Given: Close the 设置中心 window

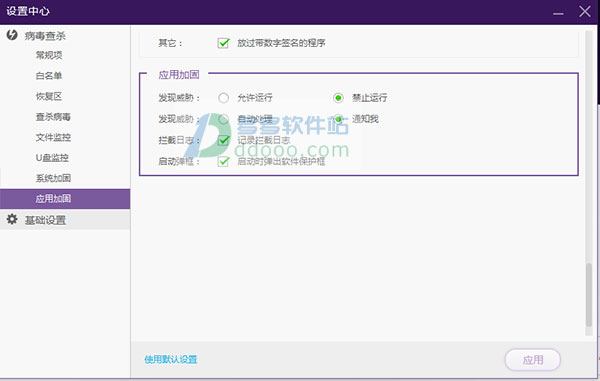Looking at the screenshot, I should [x=585, y=11].
